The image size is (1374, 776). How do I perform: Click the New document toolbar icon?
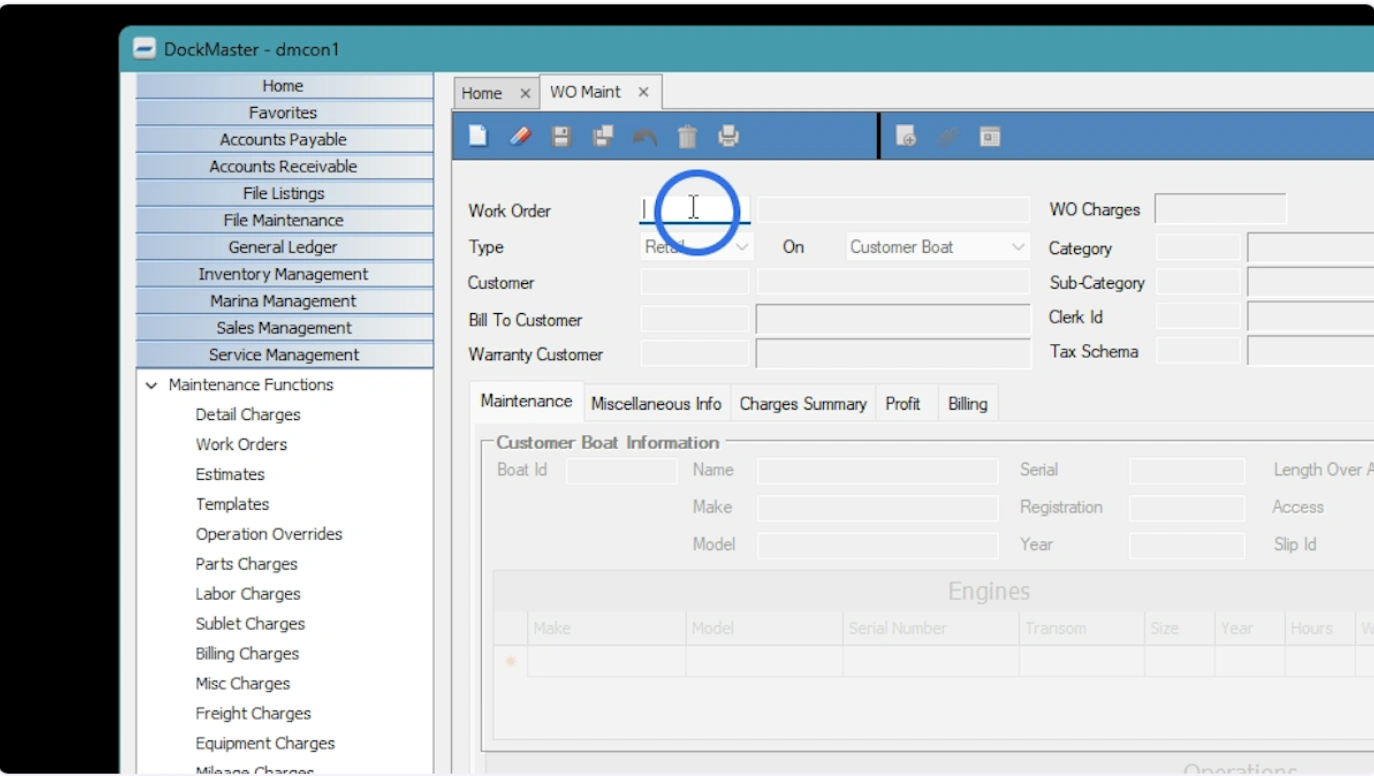[x=478, y=136]
